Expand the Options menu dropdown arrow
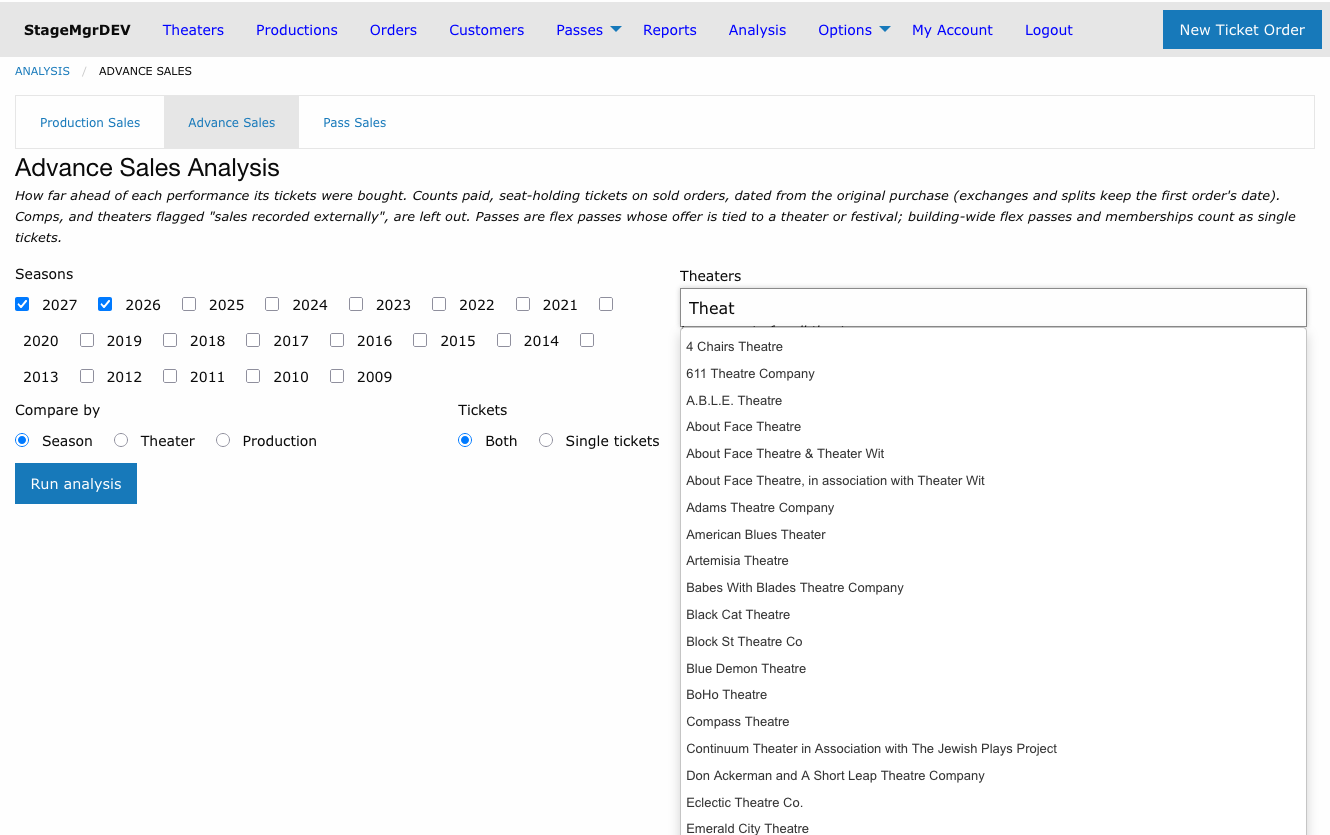1330x835 pixels. tap(885, 29)
